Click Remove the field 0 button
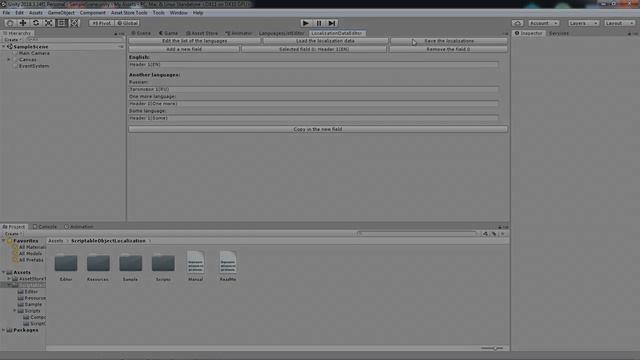Image resolution: width=640 pixels, height=360 pixels. point(448,49)
